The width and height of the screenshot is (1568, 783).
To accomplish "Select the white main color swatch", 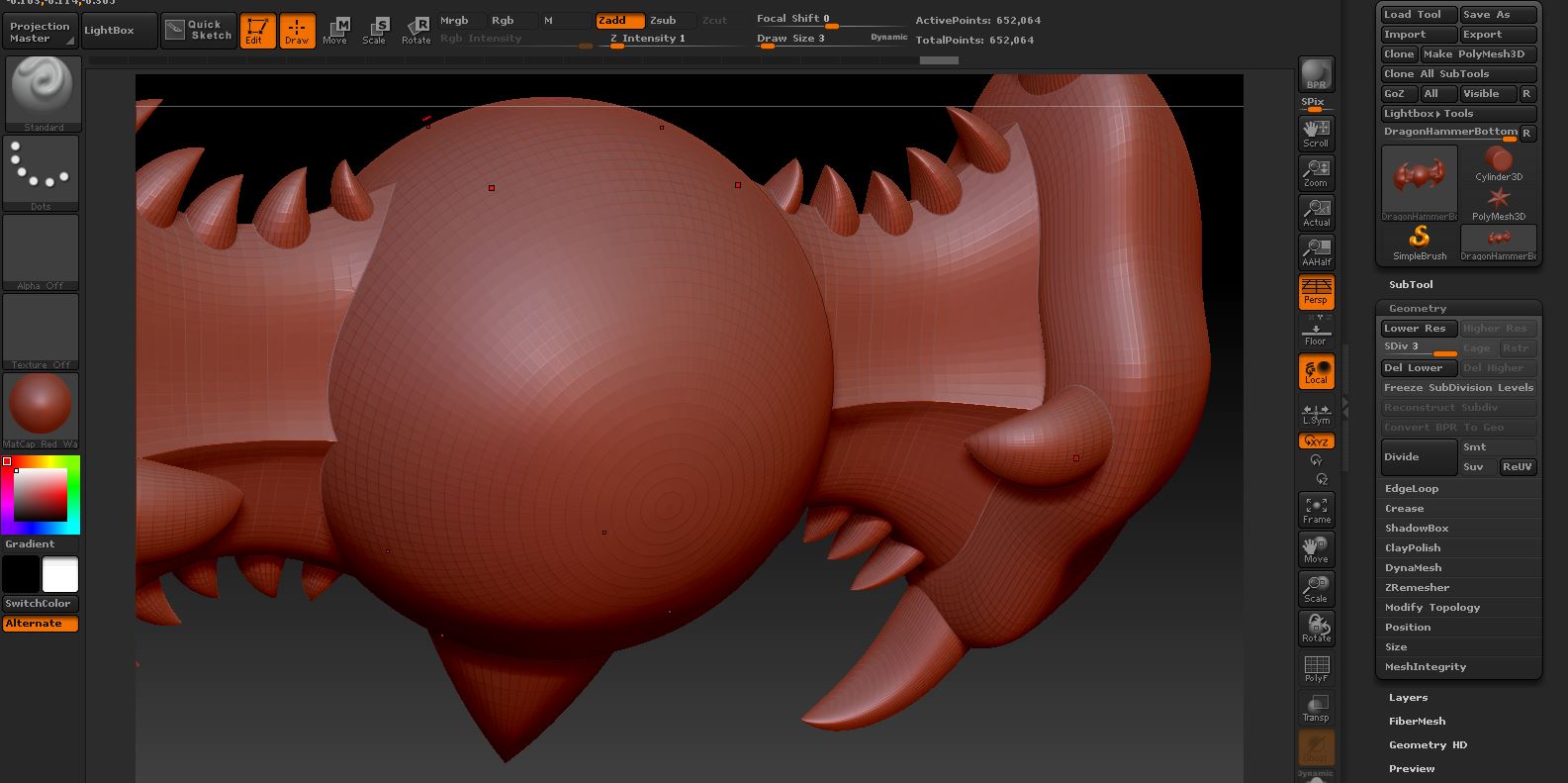I will [59, 574].
